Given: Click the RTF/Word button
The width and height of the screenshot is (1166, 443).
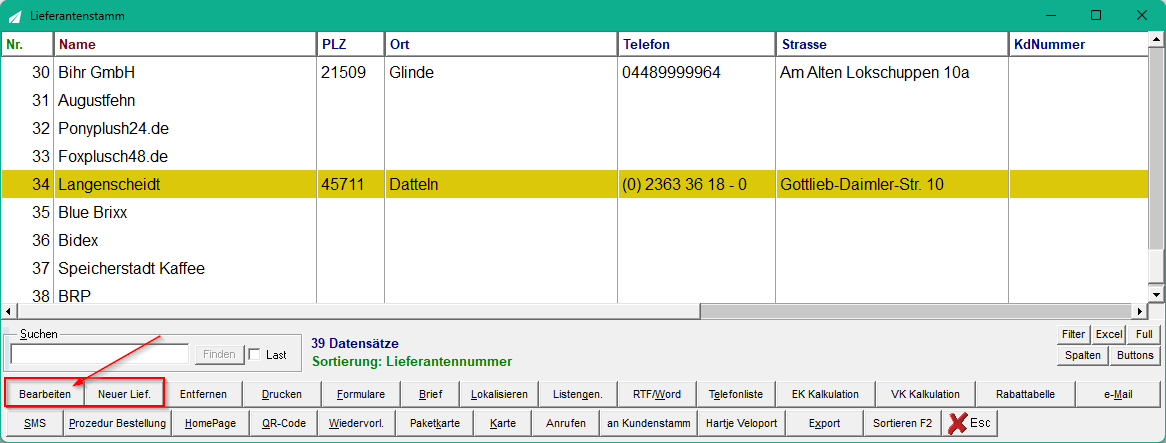Looking at the screenshot, I should [657, 394].
